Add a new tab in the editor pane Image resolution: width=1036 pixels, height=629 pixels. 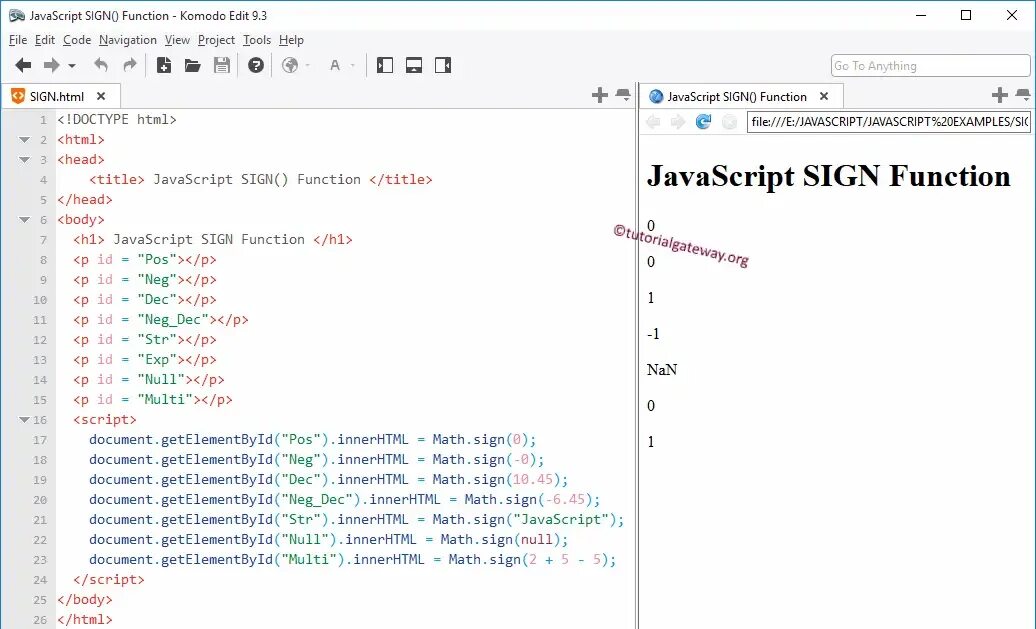tap(599, 96)
